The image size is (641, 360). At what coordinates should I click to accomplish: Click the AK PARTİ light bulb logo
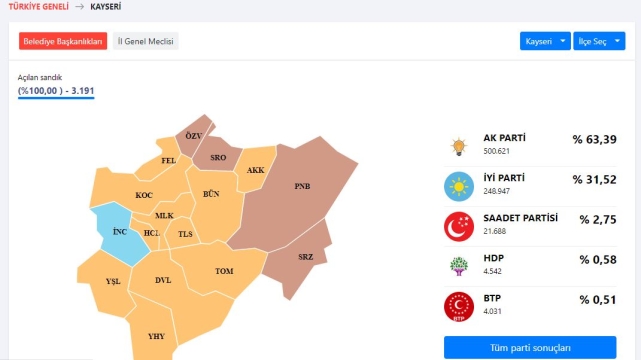point(459,146)
